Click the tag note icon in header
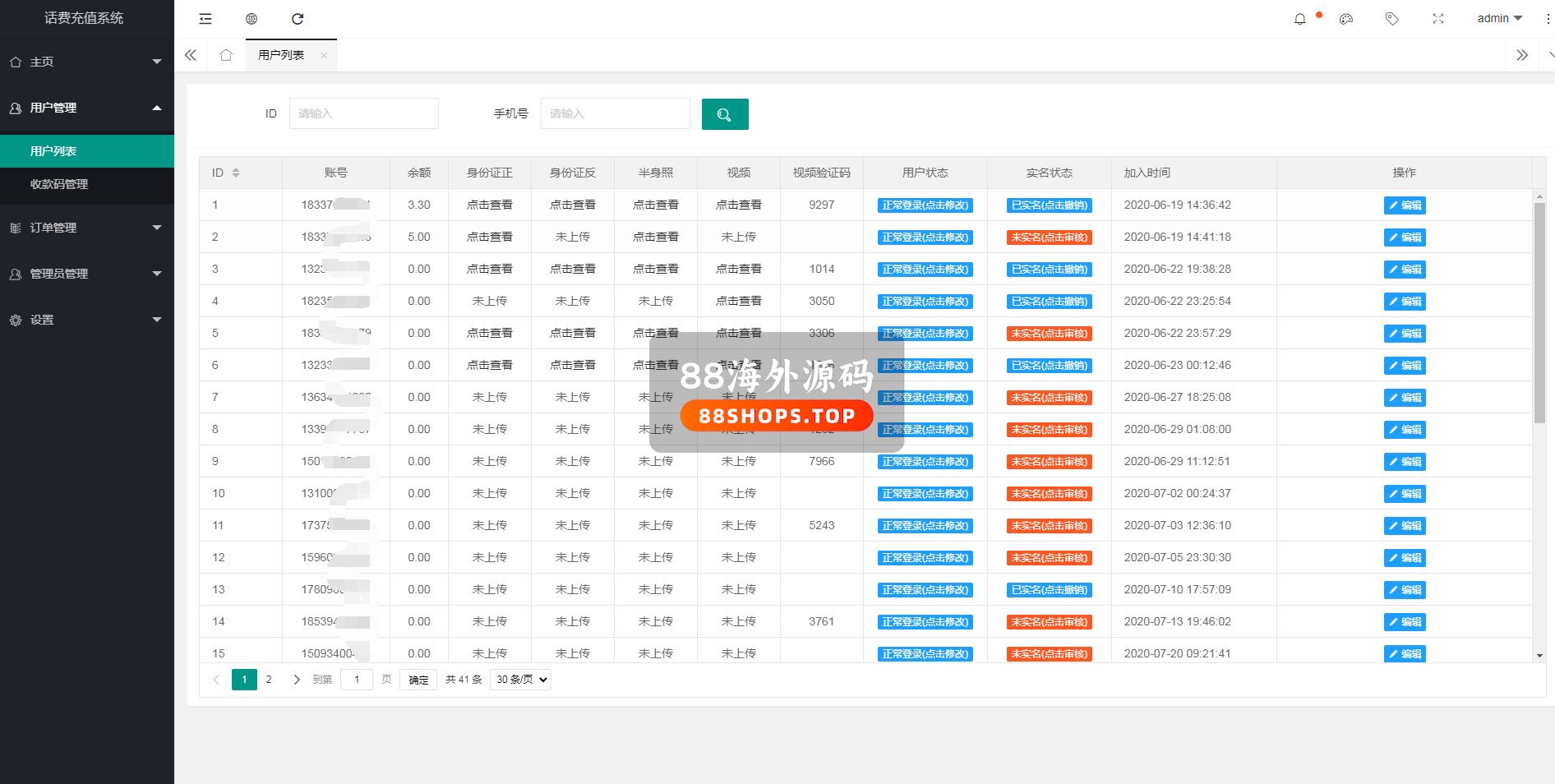The image size is (1555, 784). (x=1391, y=19)
